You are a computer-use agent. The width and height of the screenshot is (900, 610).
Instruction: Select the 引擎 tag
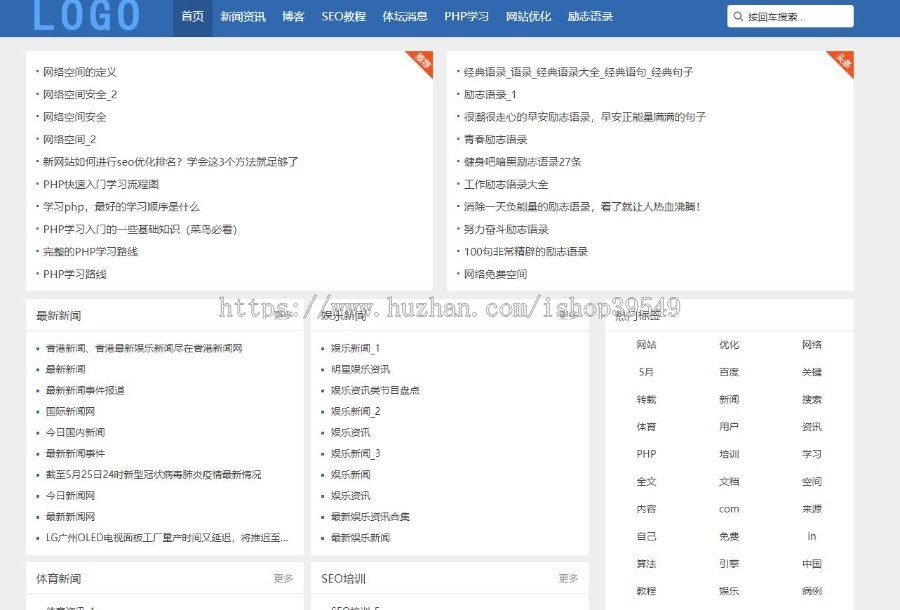[x=729, y=564]
